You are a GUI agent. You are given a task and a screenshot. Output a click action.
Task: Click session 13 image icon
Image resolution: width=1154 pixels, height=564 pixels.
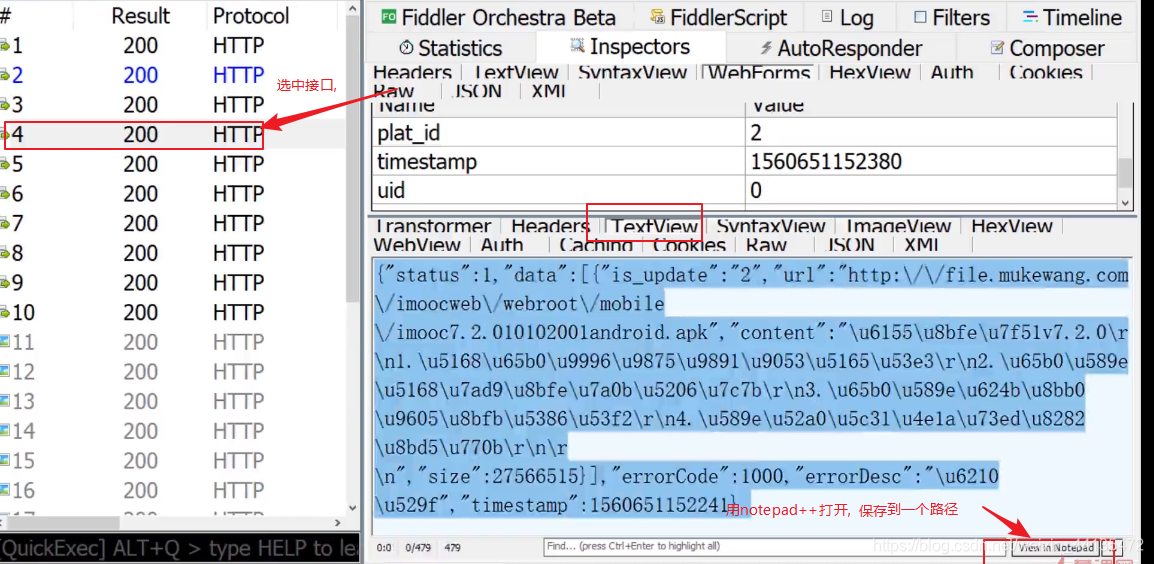click(x=5, y=401)
